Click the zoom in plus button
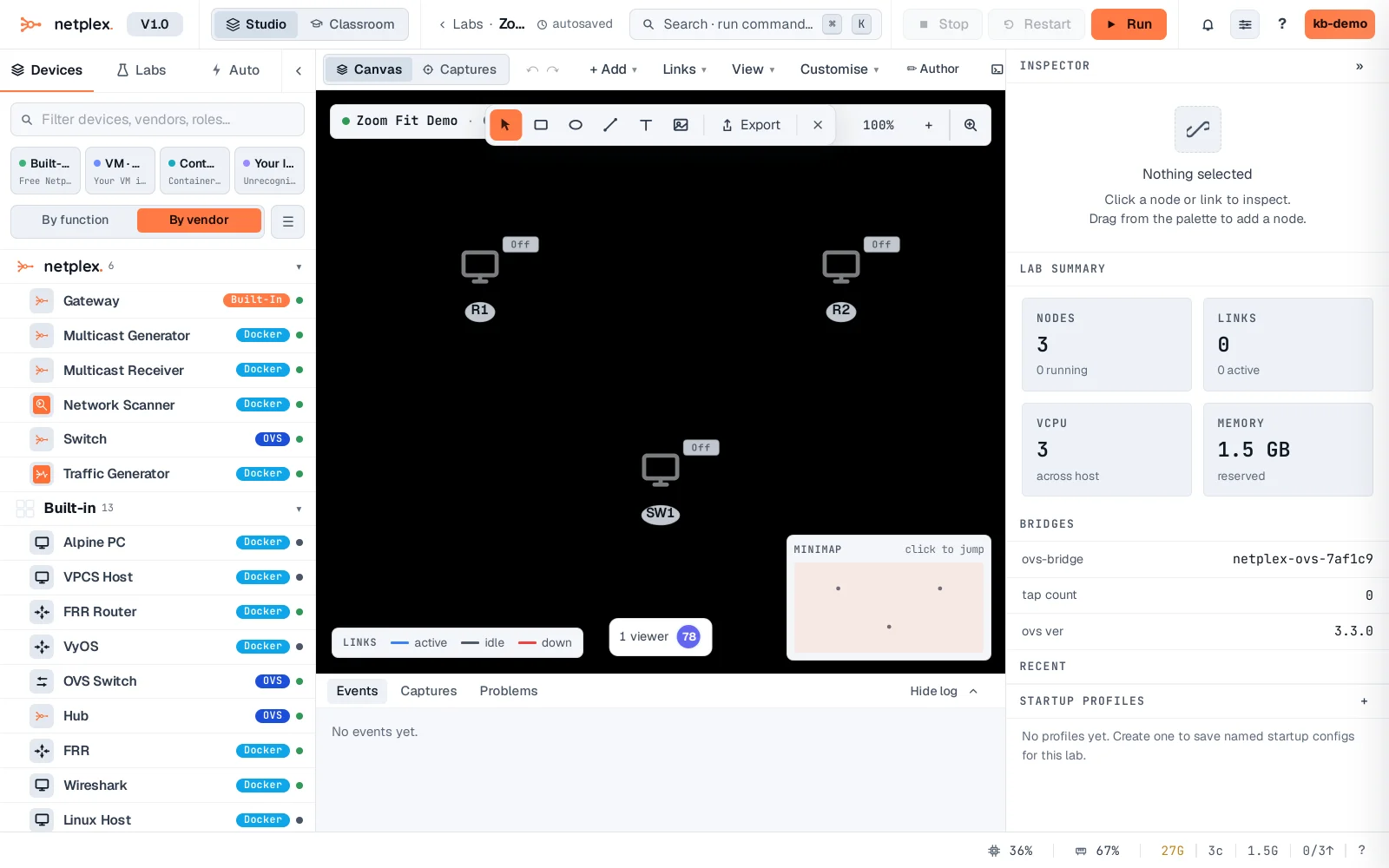 929,125
